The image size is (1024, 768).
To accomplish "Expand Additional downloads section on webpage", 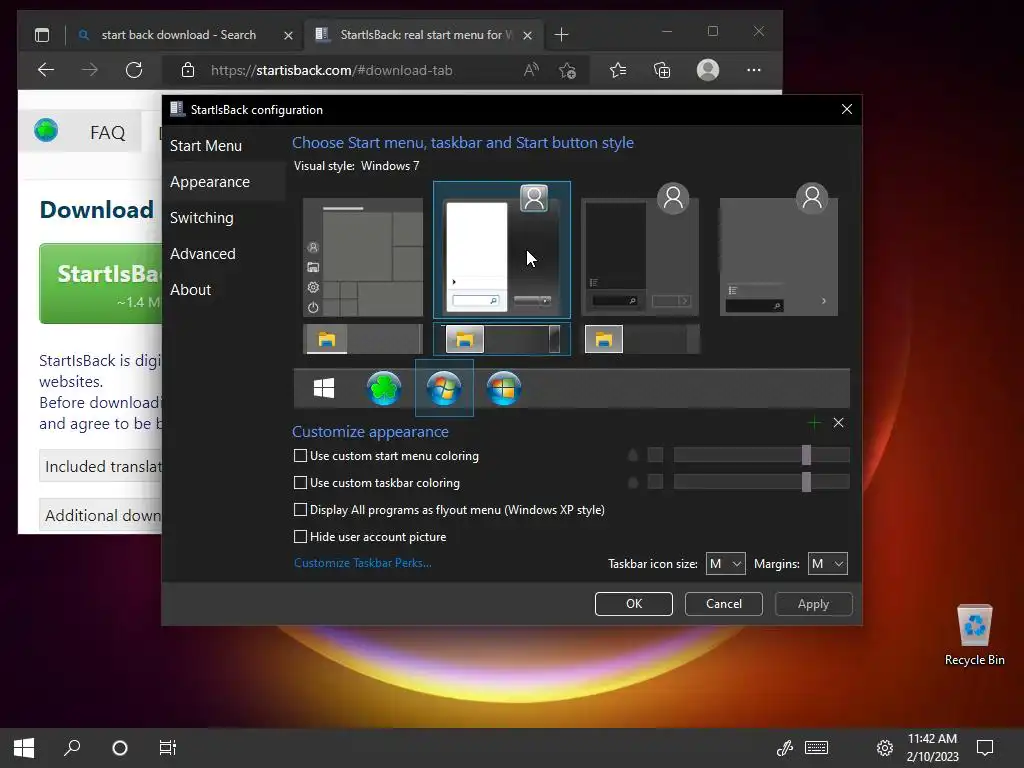I will click(x=101, y=515).
